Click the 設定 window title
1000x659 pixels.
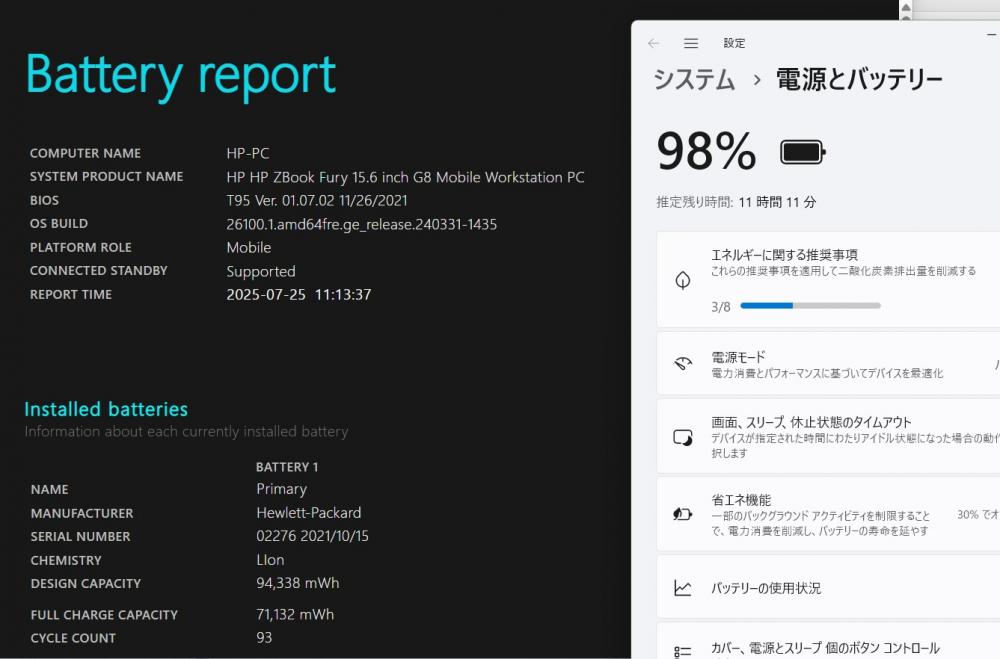(734, 43)
